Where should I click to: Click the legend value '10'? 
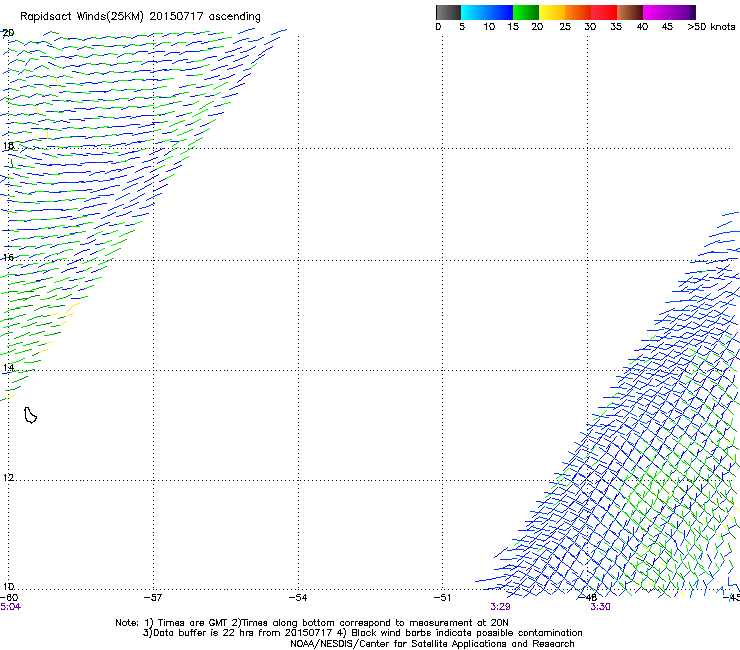point(489,27)
